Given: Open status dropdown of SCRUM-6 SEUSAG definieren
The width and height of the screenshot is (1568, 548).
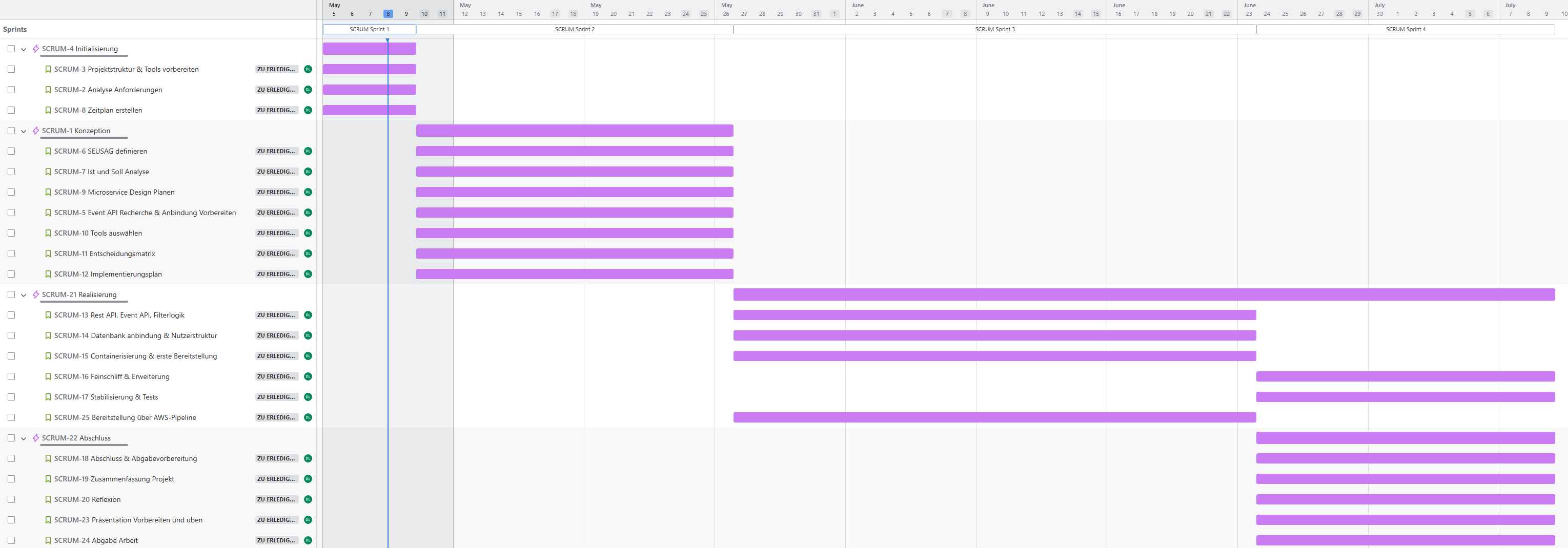Looking at the screenshot, I should click(x=277, y=151).
